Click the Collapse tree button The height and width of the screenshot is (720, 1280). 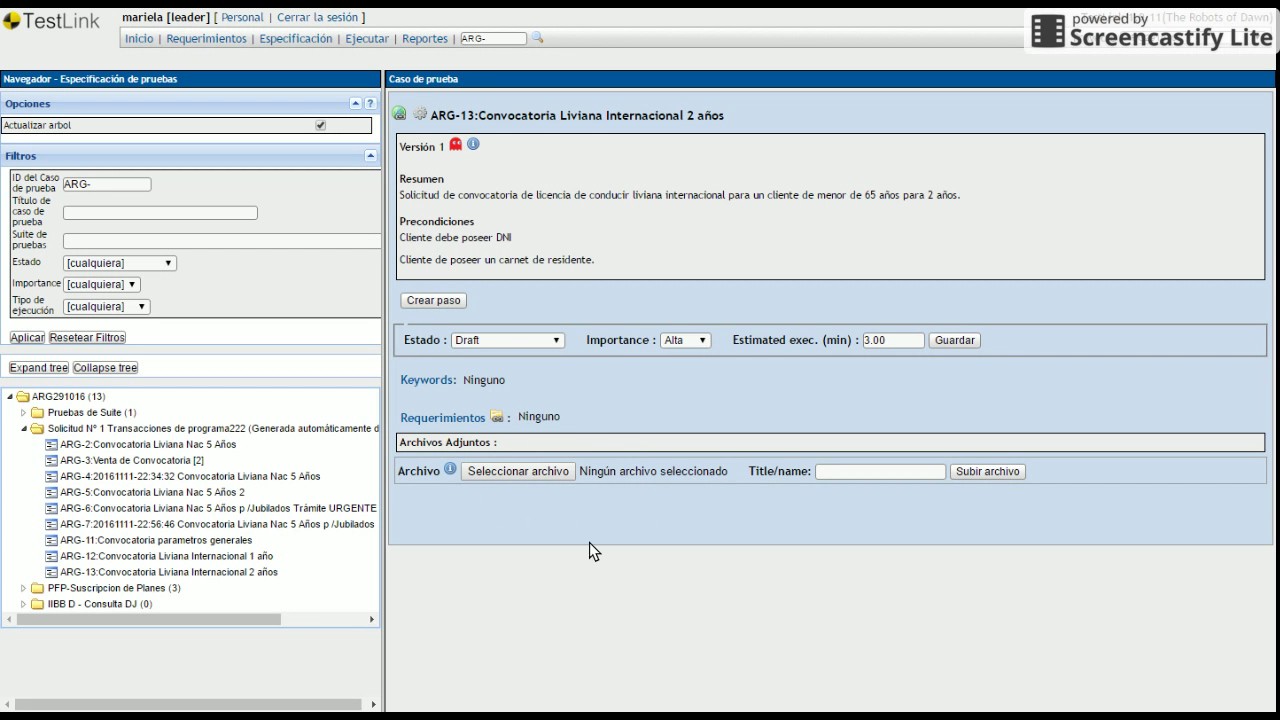pyautogui.click(x=105, y=367)
